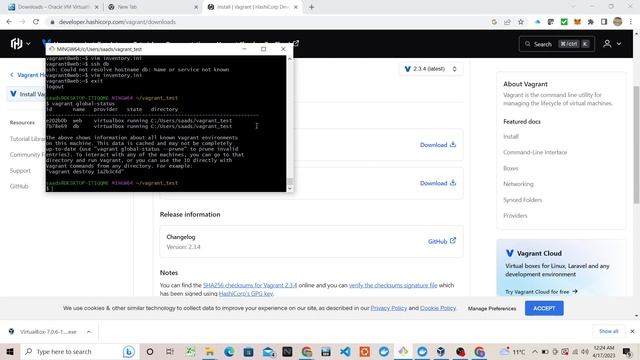Bookmark this page with the star icon
The image size is (640, 360).
point(521,22)
